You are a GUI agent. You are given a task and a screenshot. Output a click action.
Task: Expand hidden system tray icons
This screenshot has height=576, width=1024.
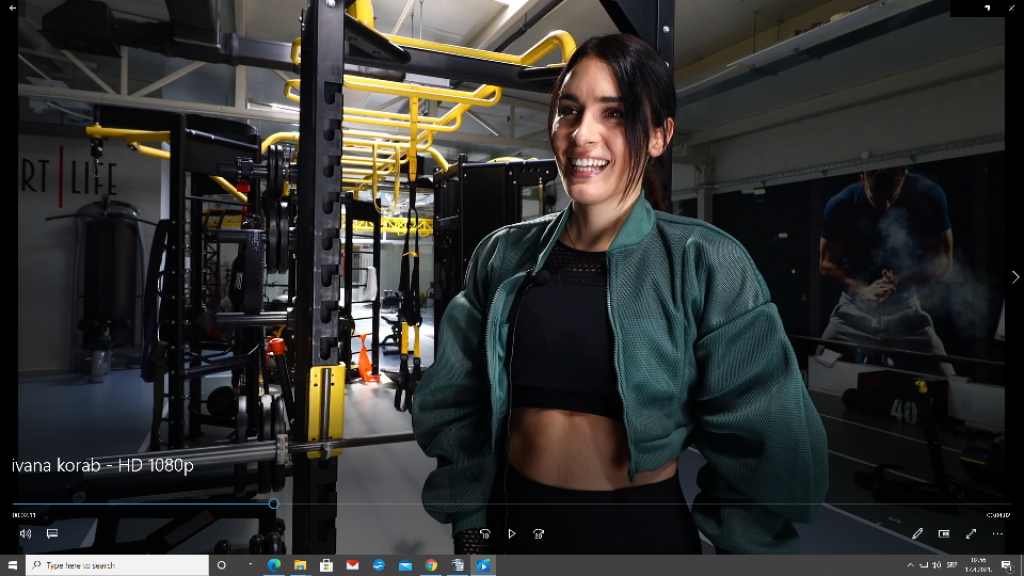[x=910, y=565]
